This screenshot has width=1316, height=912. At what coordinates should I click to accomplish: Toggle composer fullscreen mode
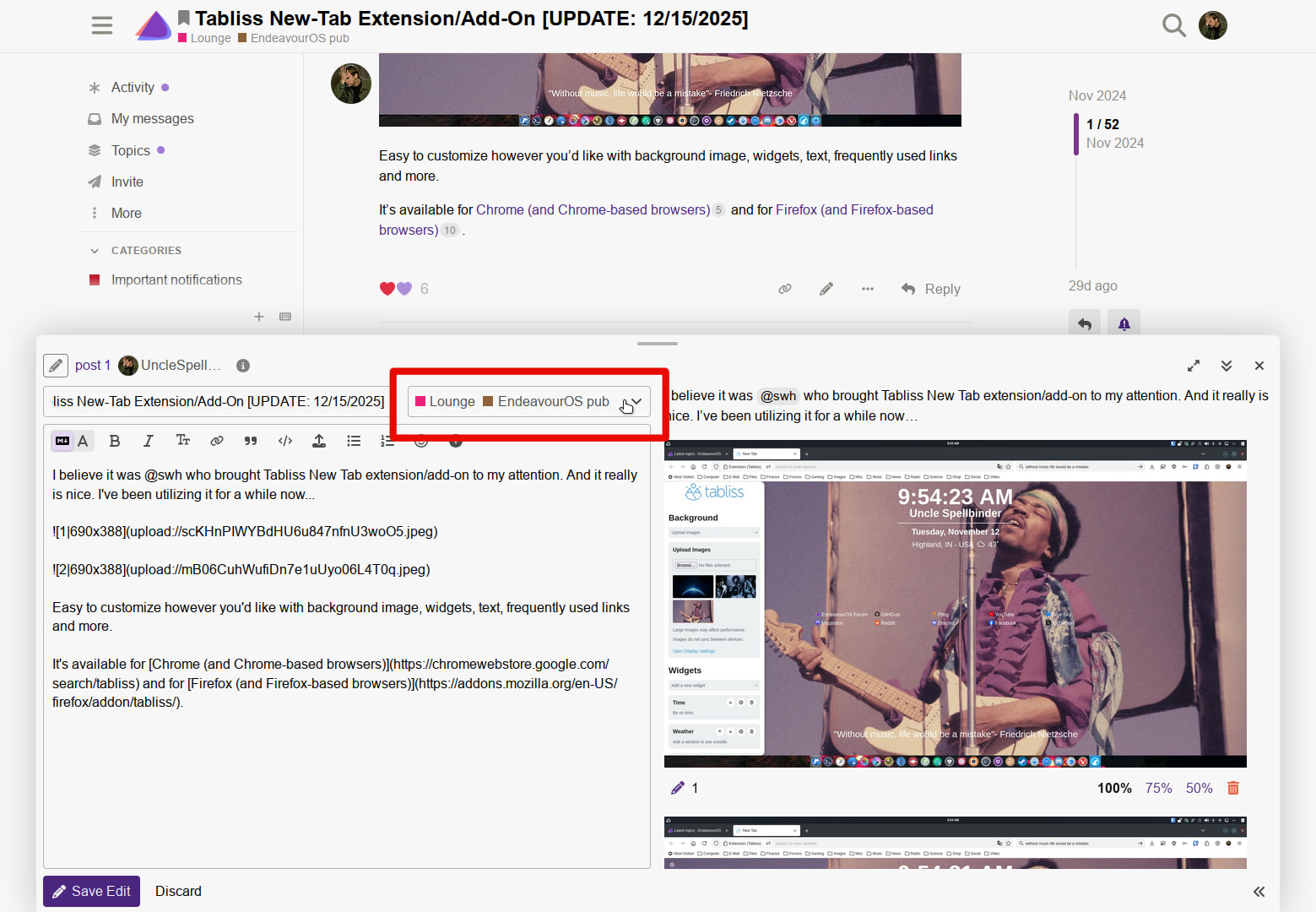tap(1194, 366)
